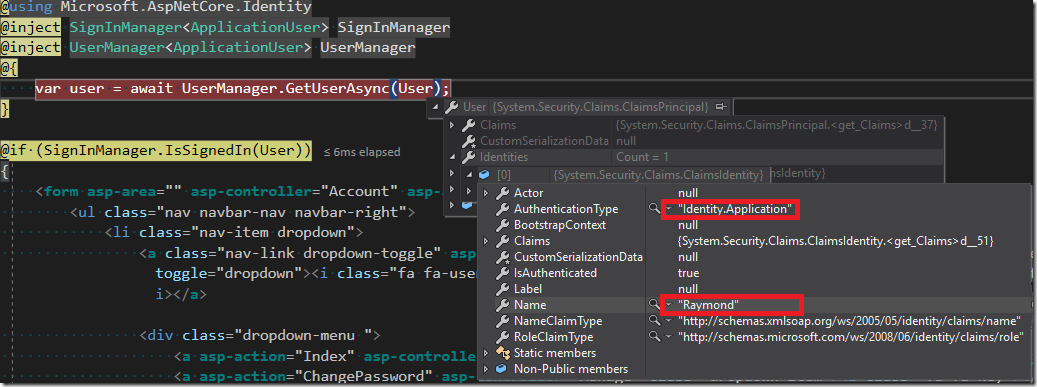Collapse the User ClaimsPrincipal datatip arrow
This screenshot has width=1037, height=387.
point(436,107)
